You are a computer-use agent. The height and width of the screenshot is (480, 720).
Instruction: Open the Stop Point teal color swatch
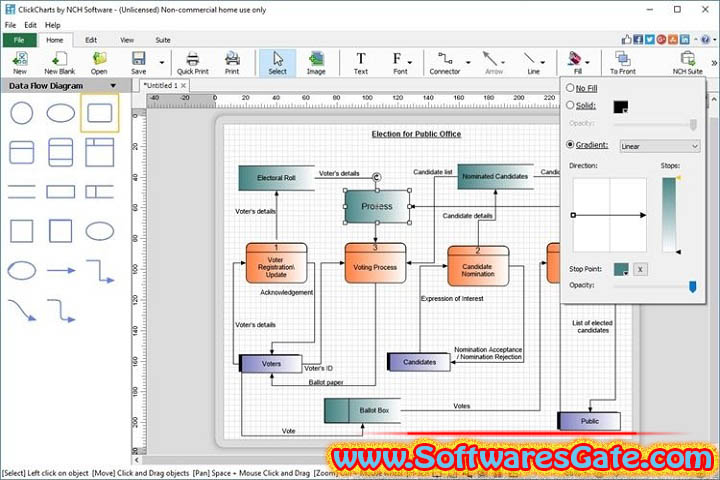click(x=621, y=270)
